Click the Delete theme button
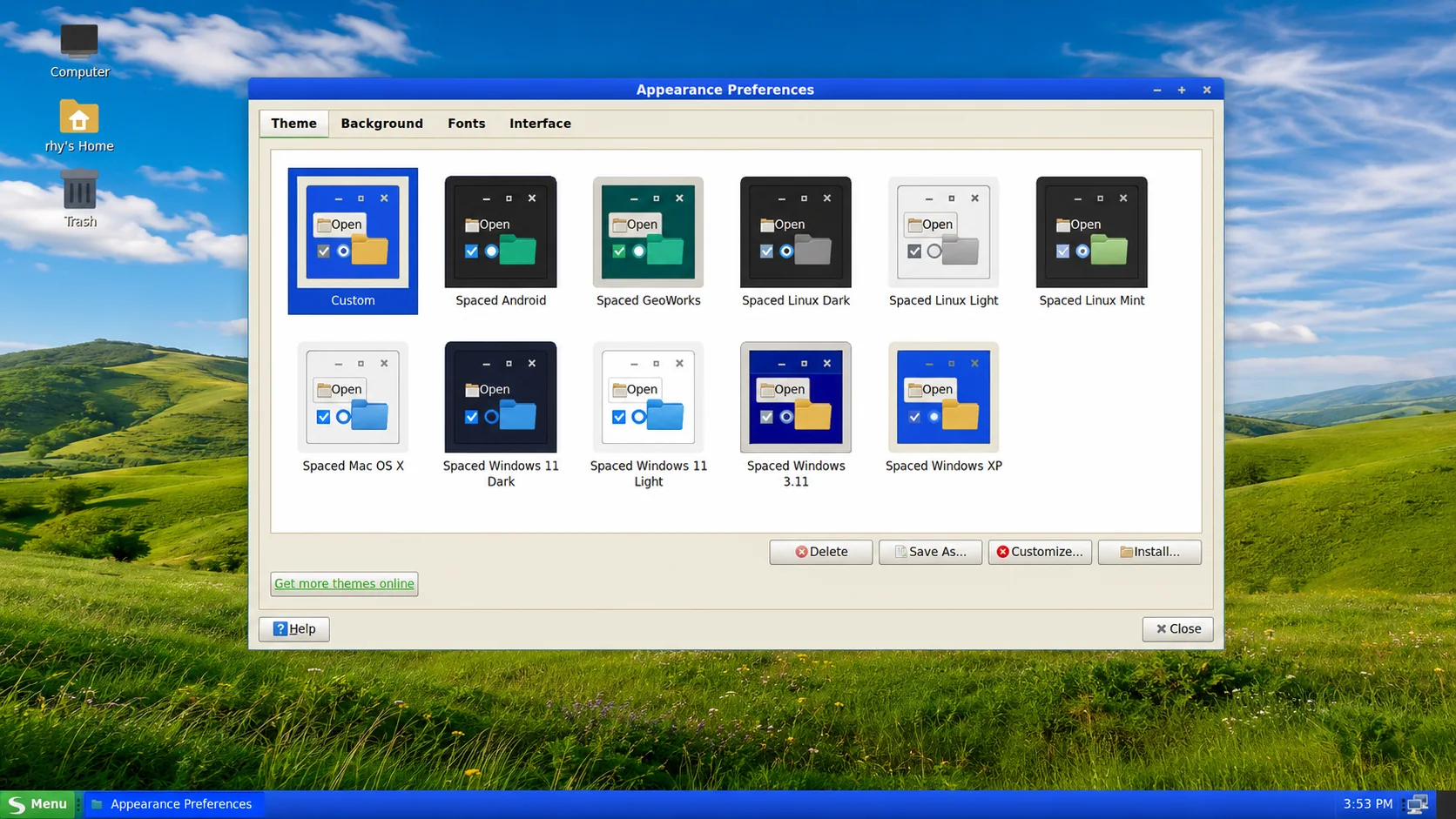Screen dimensions: 1456x819 tap(821, 552)
